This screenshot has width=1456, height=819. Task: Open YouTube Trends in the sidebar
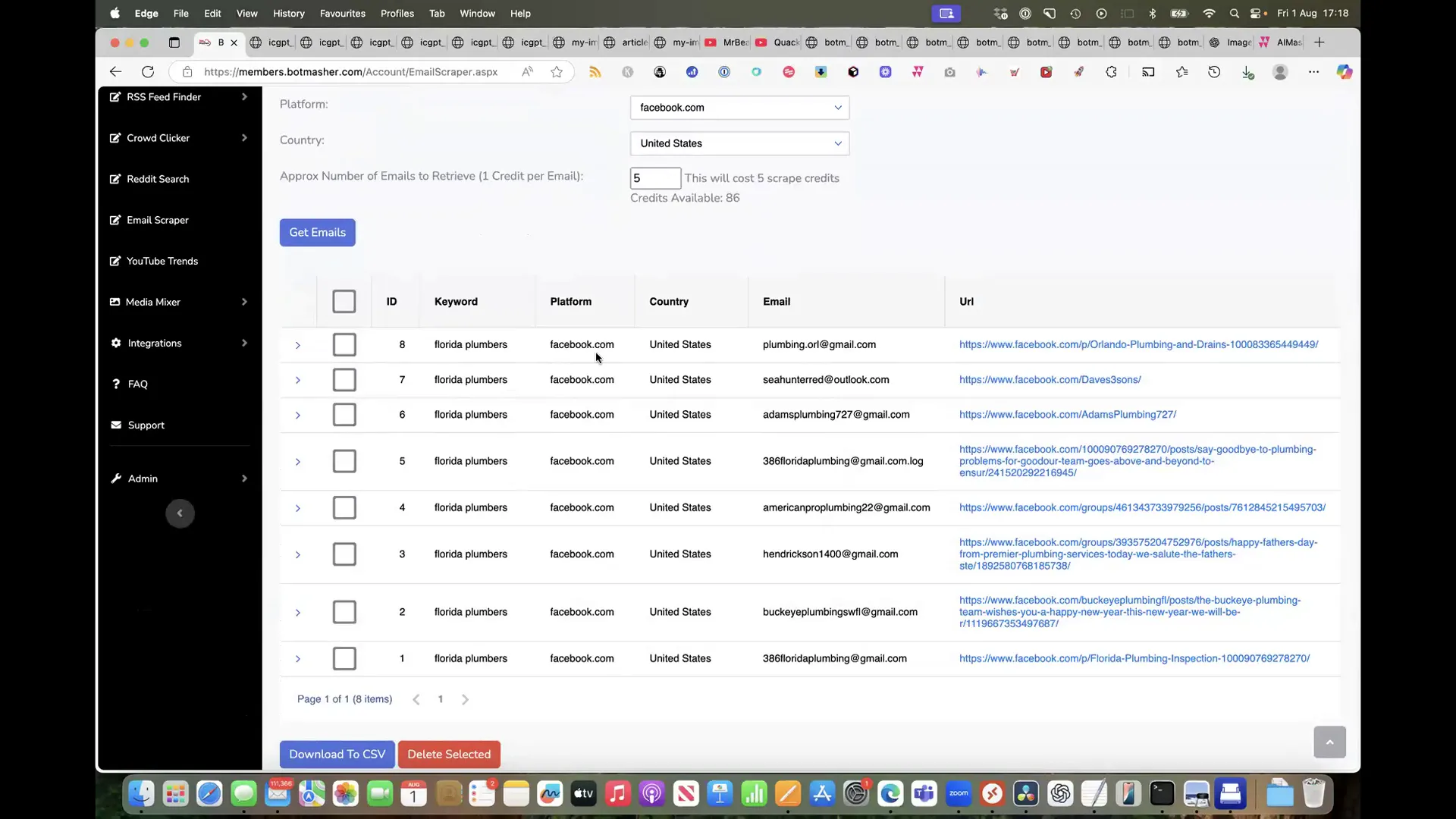[162, 261]
